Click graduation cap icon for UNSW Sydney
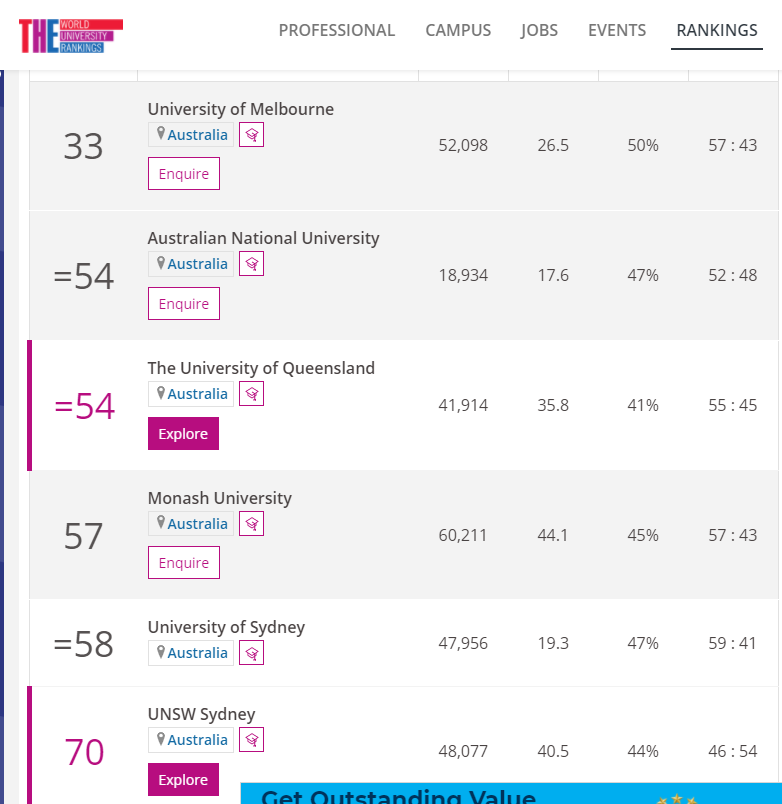Viewport: 782px width, 804px height. click(252, 740)
